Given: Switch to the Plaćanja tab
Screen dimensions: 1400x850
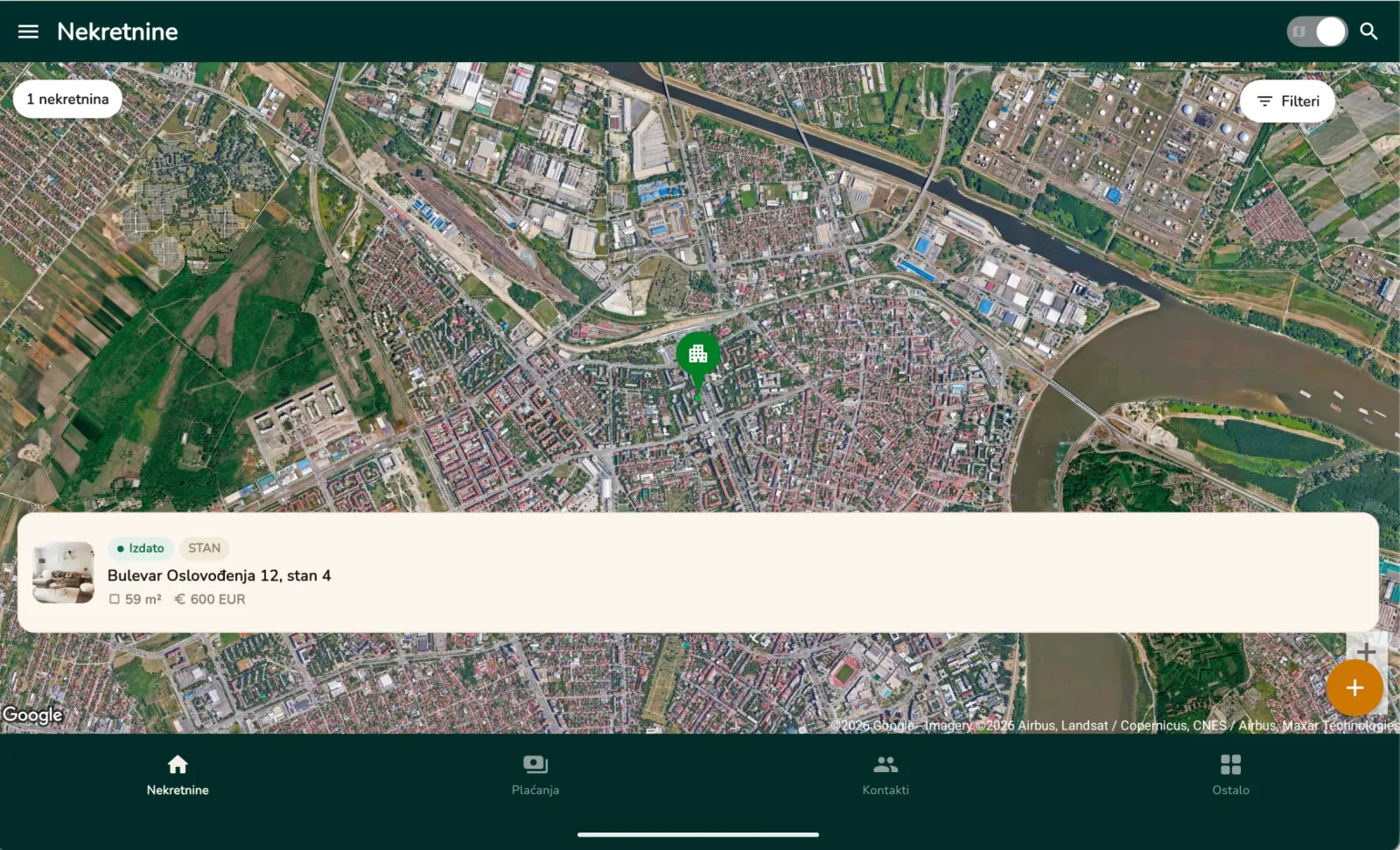Looking at the screenshot, I should pyautogui.click(x=535, y=776).
